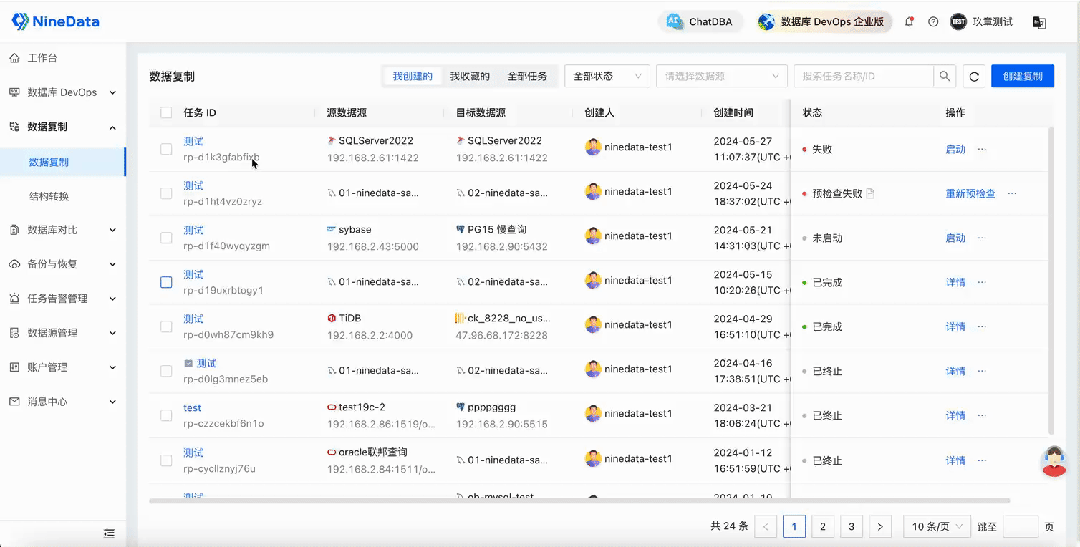1080x547 pixels.
Task: Open the 请选择数据源 dropdown
Action: 721,76
